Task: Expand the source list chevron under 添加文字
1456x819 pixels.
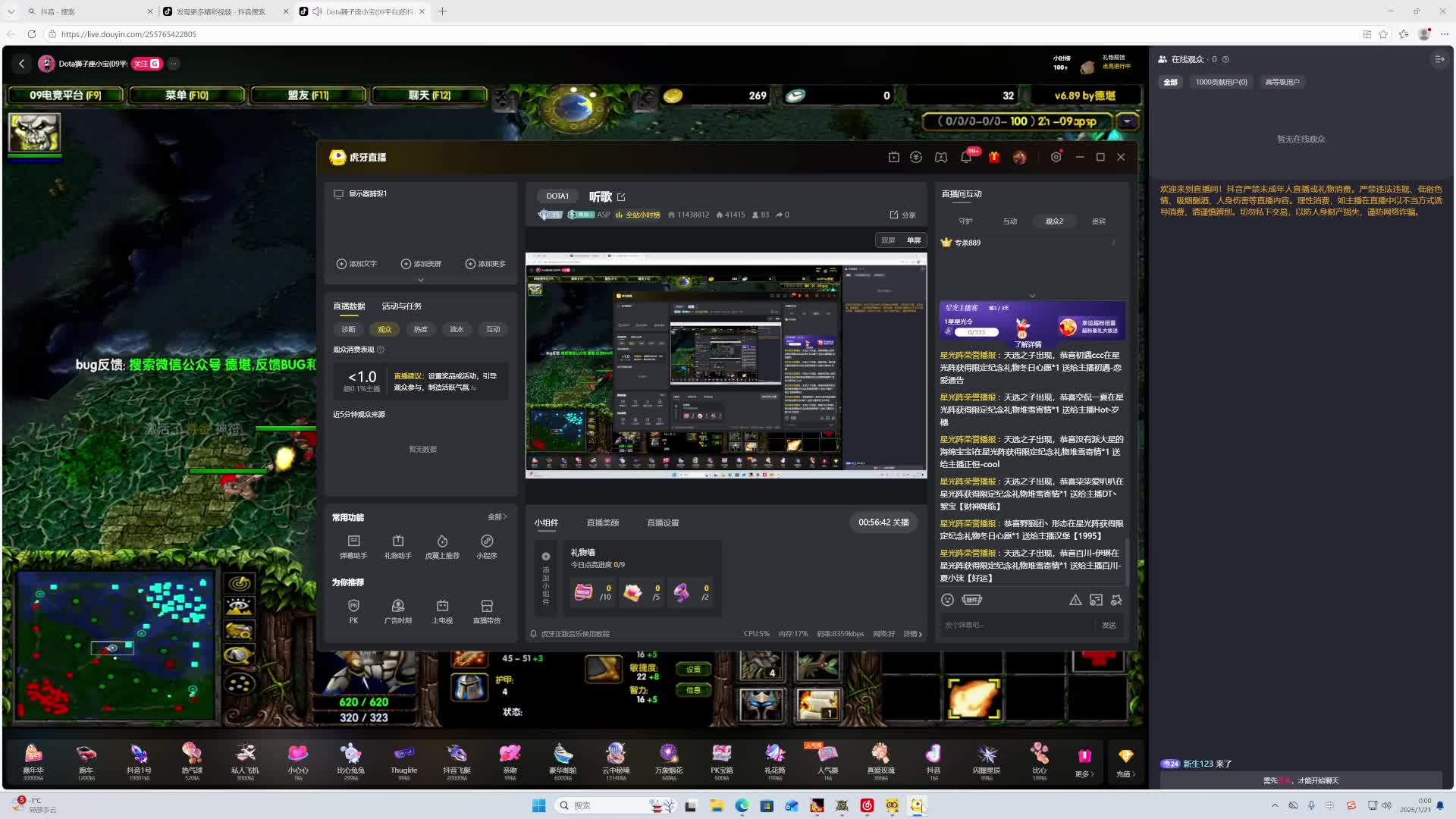Action: tap(421, 280)
